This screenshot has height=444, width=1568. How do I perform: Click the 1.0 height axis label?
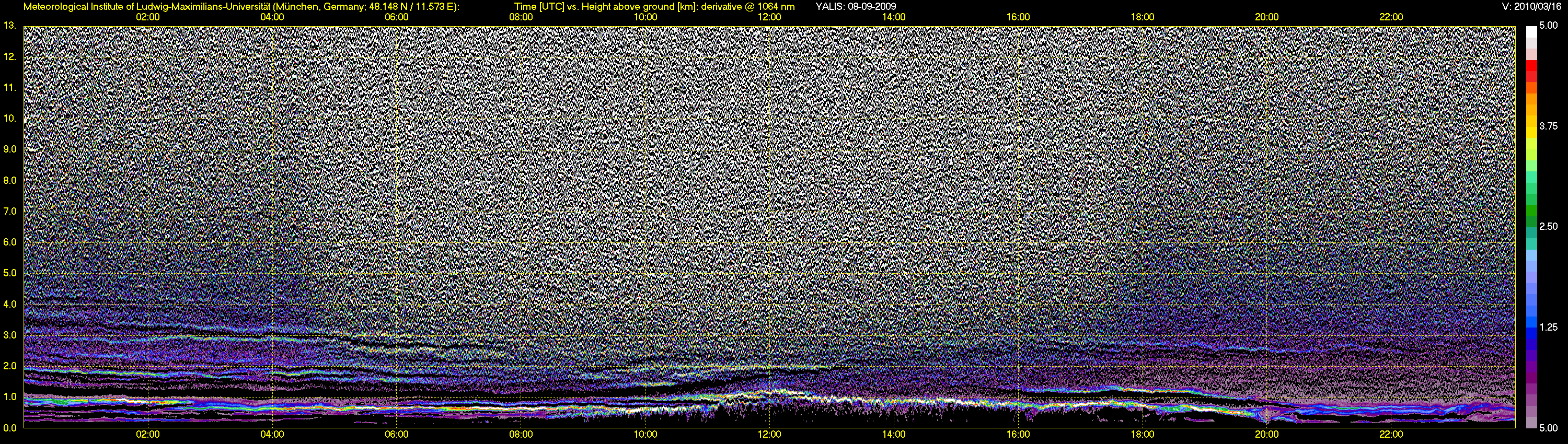coord(9,396)
